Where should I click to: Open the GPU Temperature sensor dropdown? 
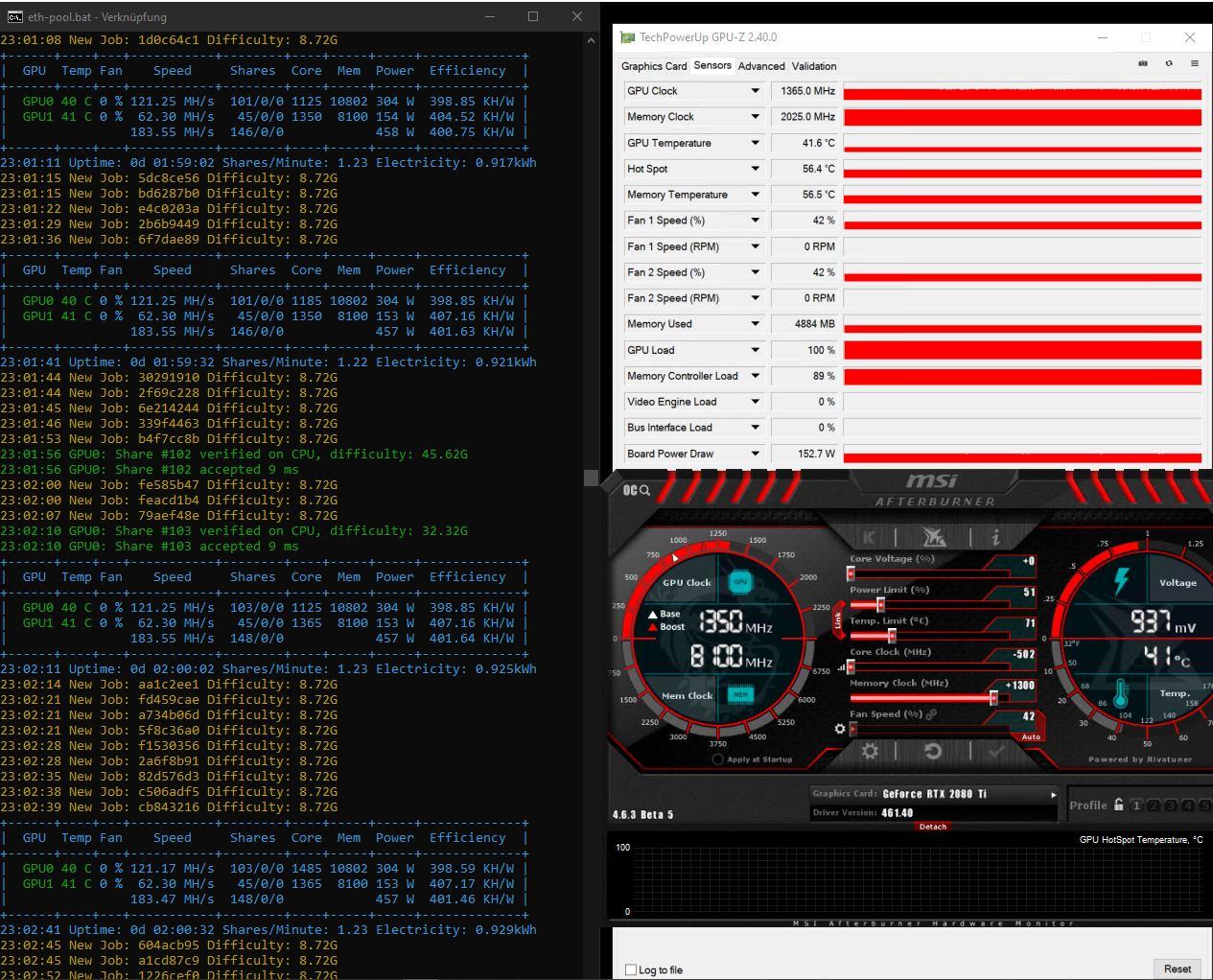[755, 143]
